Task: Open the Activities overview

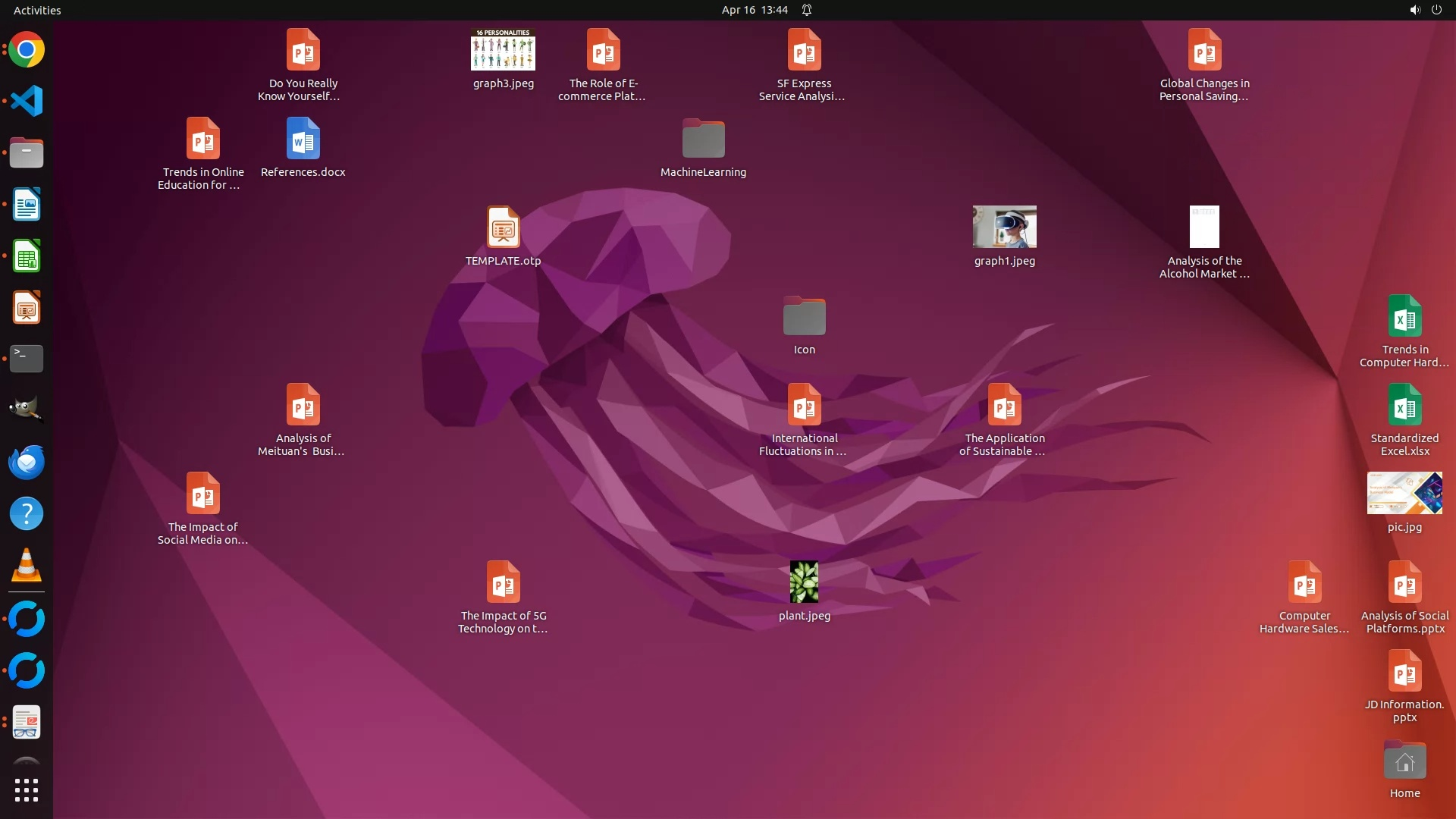Action: click(37, 10)
